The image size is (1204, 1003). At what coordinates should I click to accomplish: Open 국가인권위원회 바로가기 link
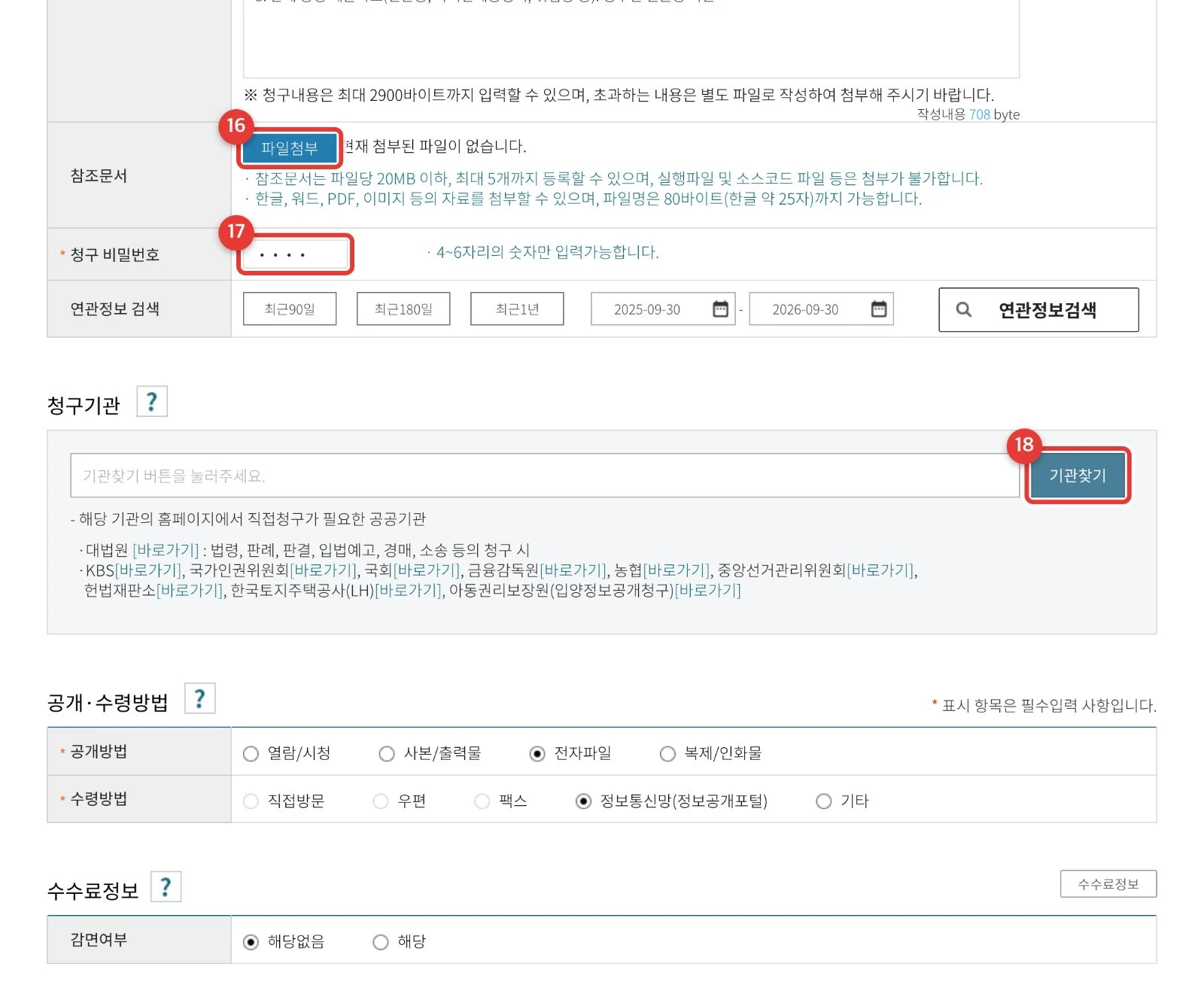(323, 570)
